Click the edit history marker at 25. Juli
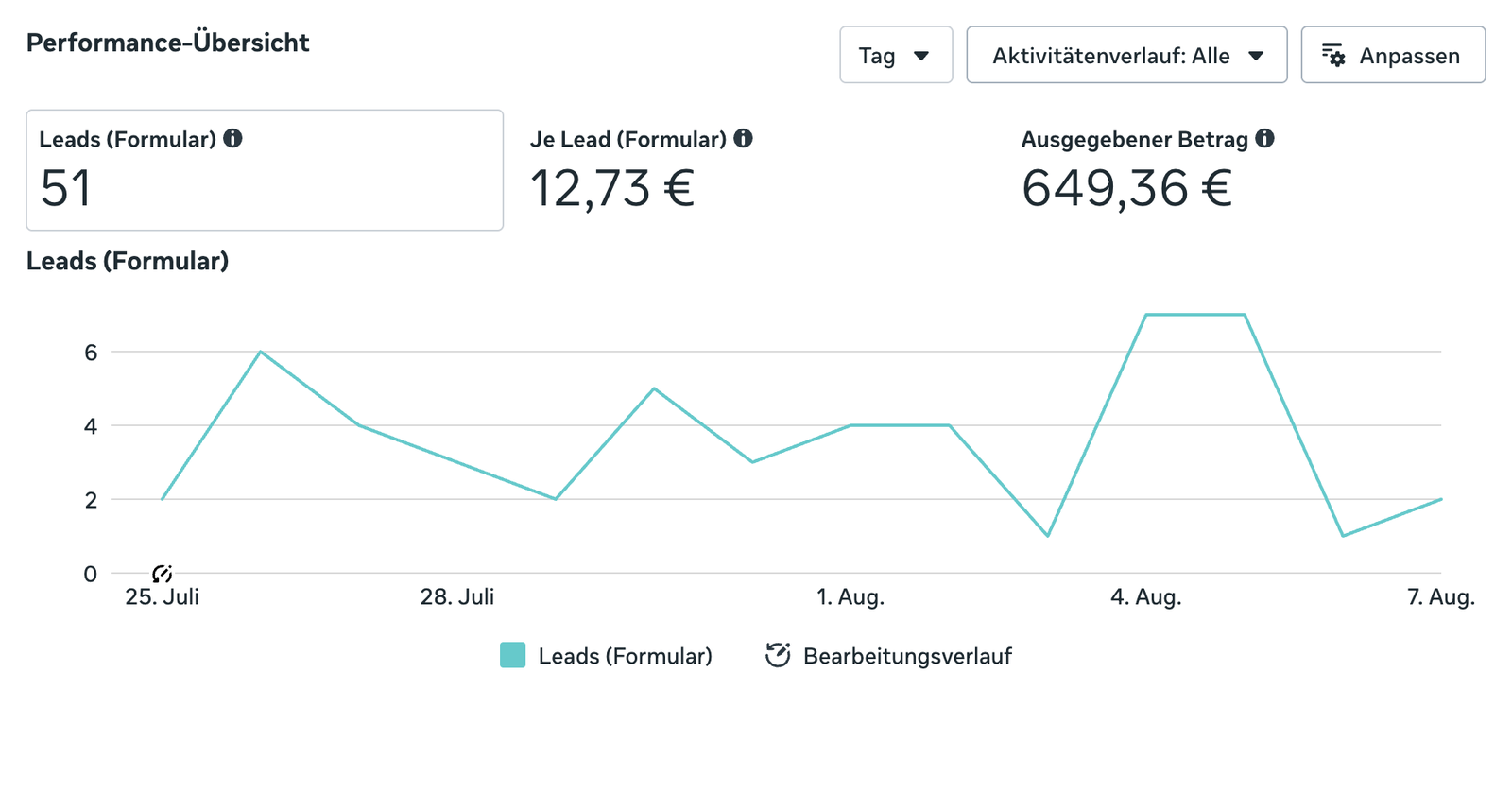Image resolution: width=1512 pixels, height=793 pixels. pyautogui.click(x=162, y=574)
